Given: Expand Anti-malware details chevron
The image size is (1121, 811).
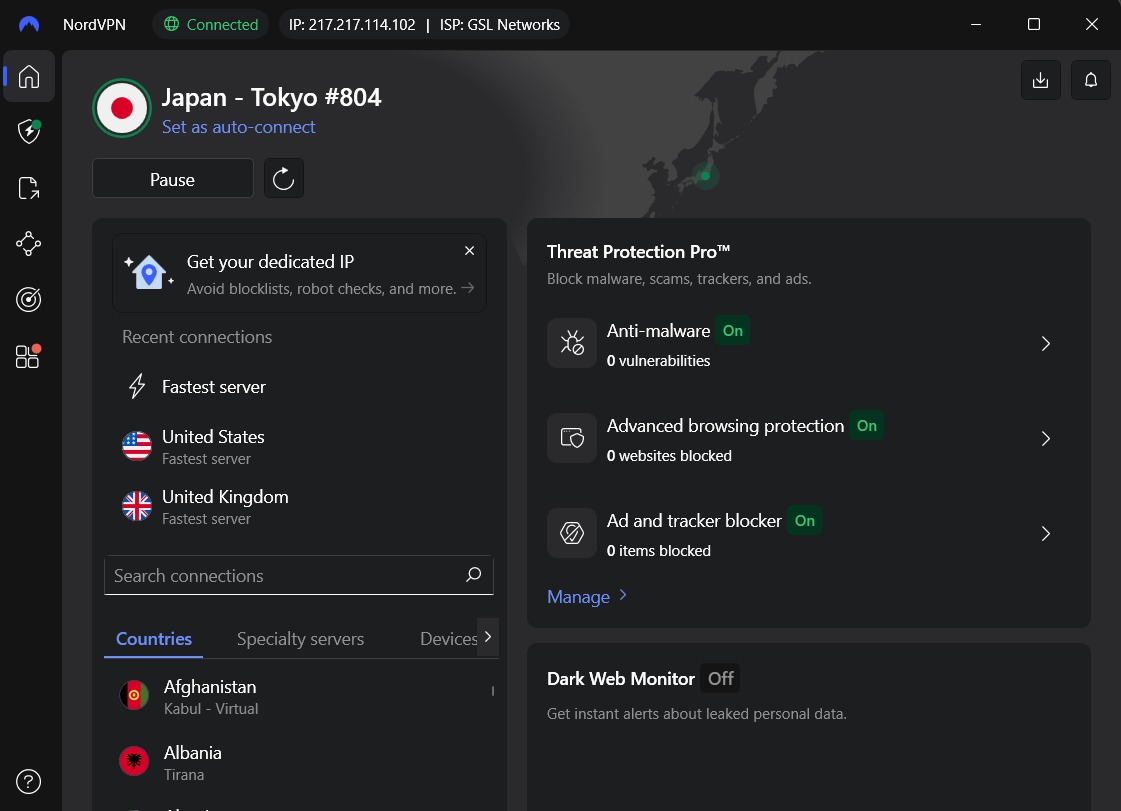Looking at the screenshot, I should tap(1045, 344).
